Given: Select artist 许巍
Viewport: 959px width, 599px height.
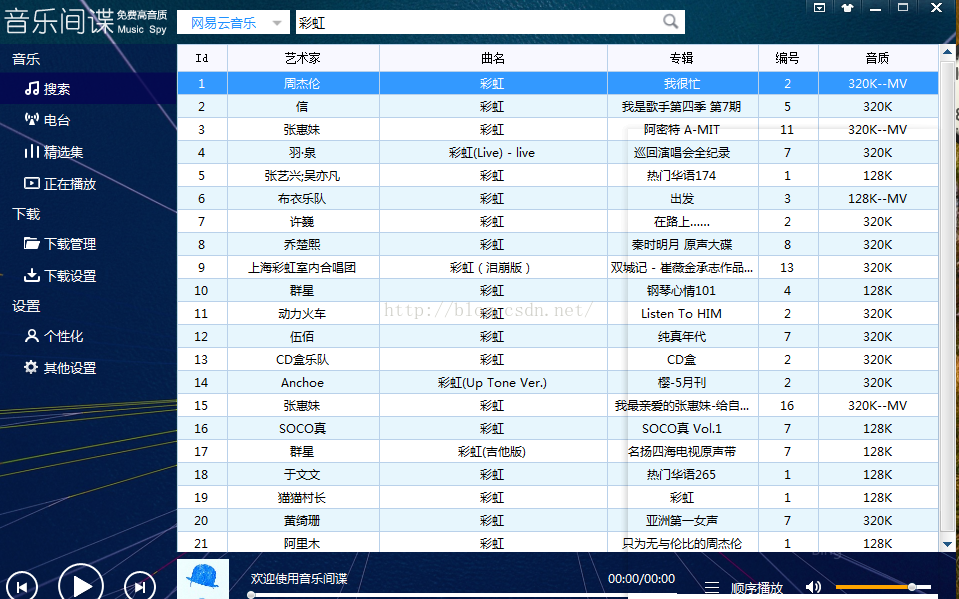Looking at the screenshot, I should [x=303, y=221].
